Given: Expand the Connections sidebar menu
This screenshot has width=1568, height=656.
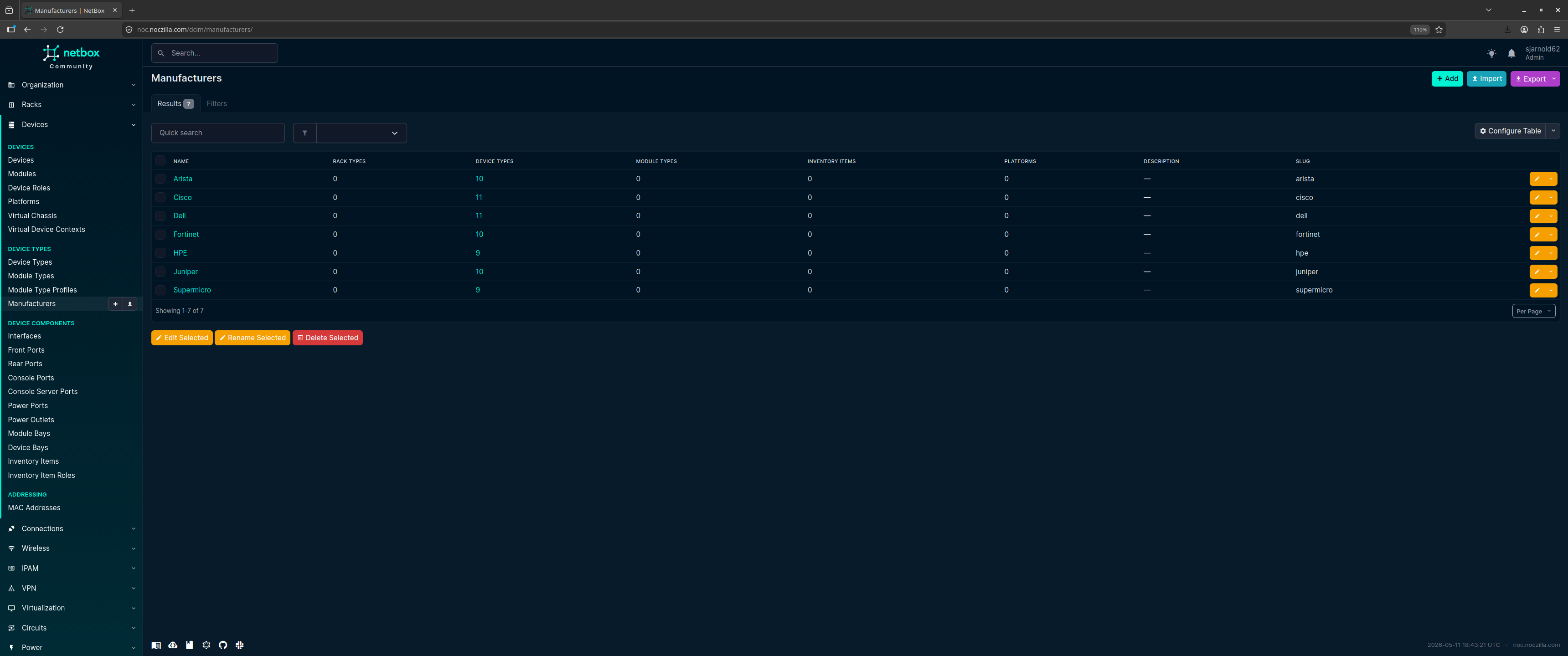Looking at the screenshot, I should pyautogui.click(x=71, y=529).
